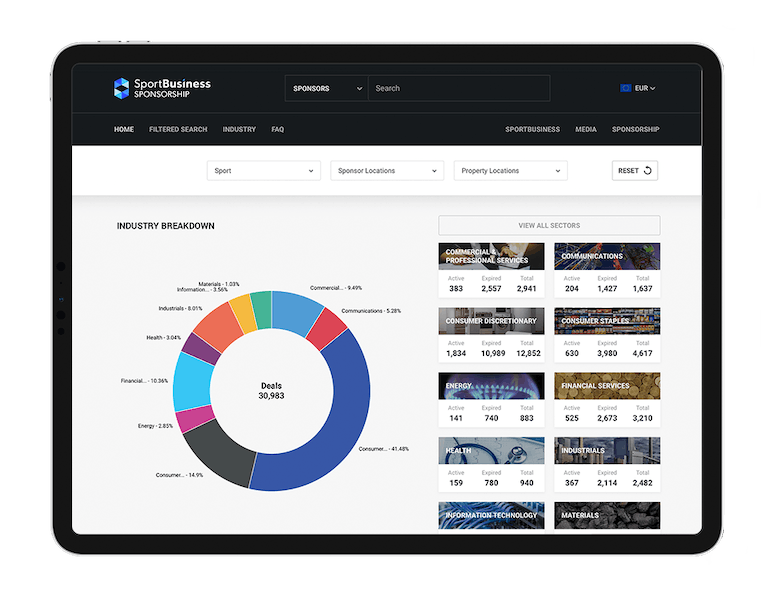This screenshot has width=768, height=594.
Task: Click the RESET button
Action: tap(635, 170)
